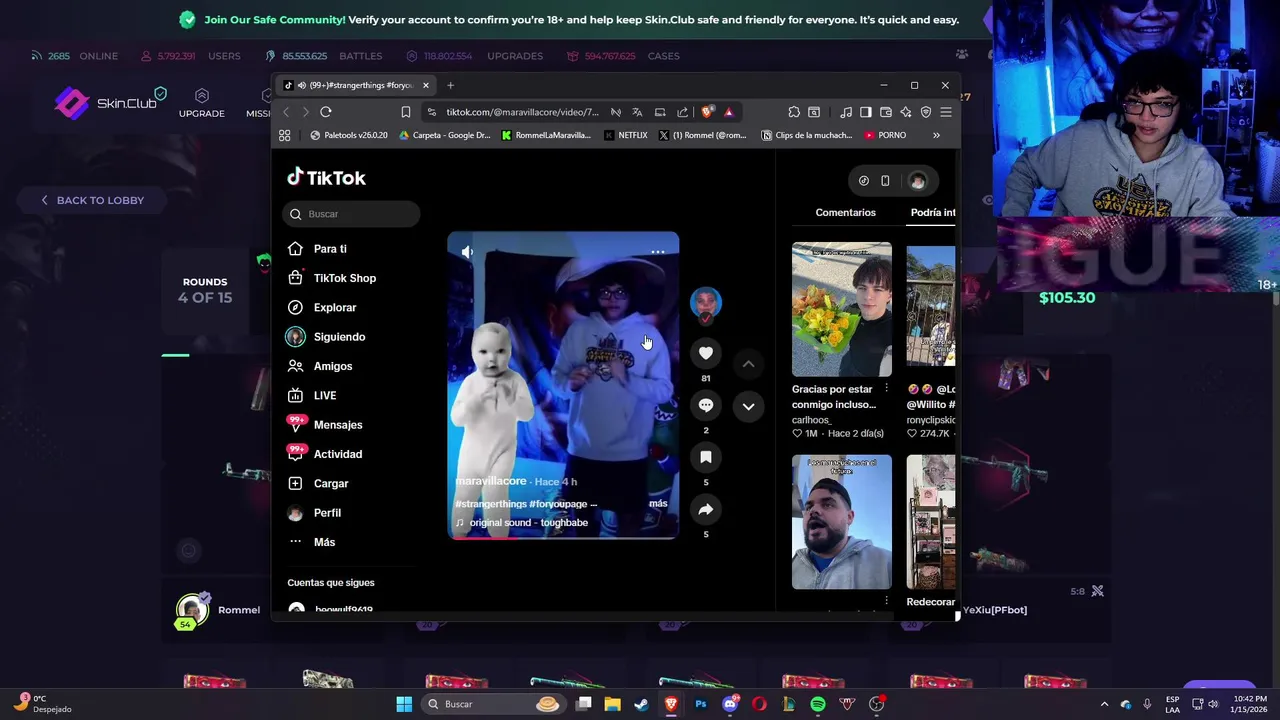This screenshot has width=1280, height=720.
Task: Show hidden system tray icons
Action: 1105,704
